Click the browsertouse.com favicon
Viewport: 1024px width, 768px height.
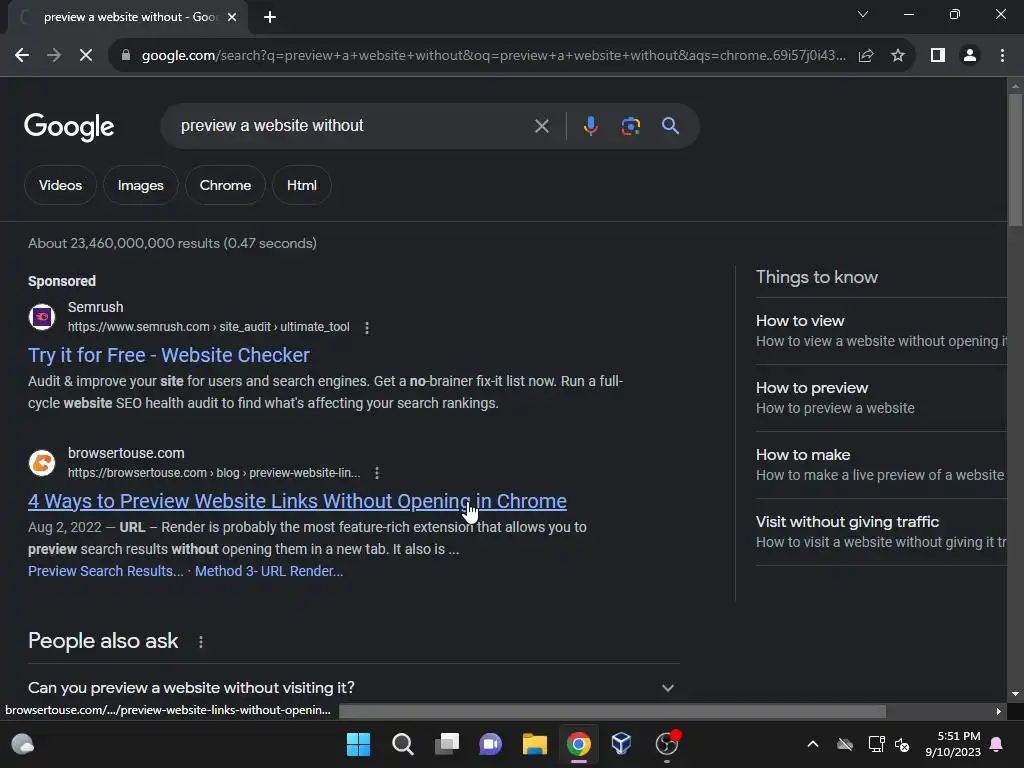[42, 463]
